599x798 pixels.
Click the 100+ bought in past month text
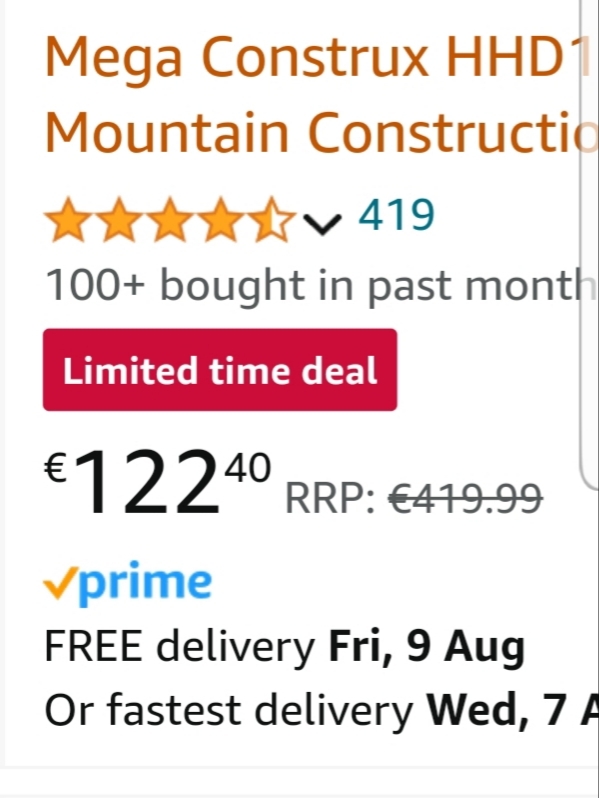point(320,285)
